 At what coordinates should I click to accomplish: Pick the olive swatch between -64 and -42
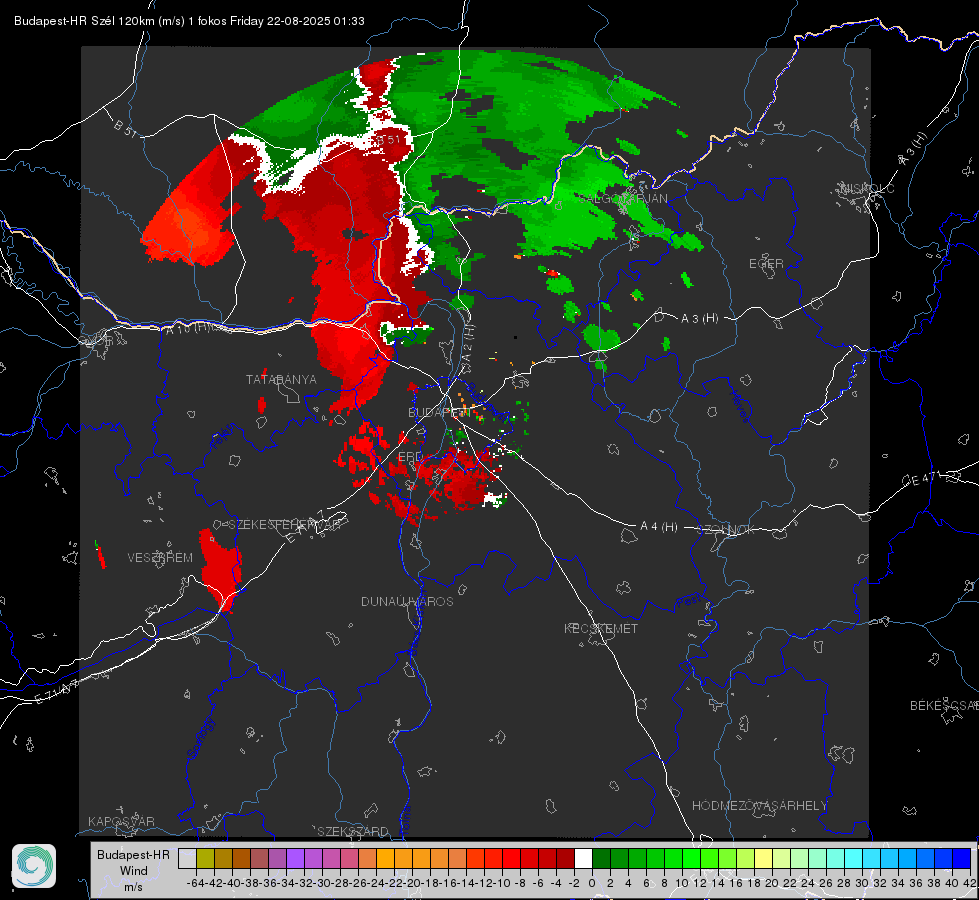205,858
